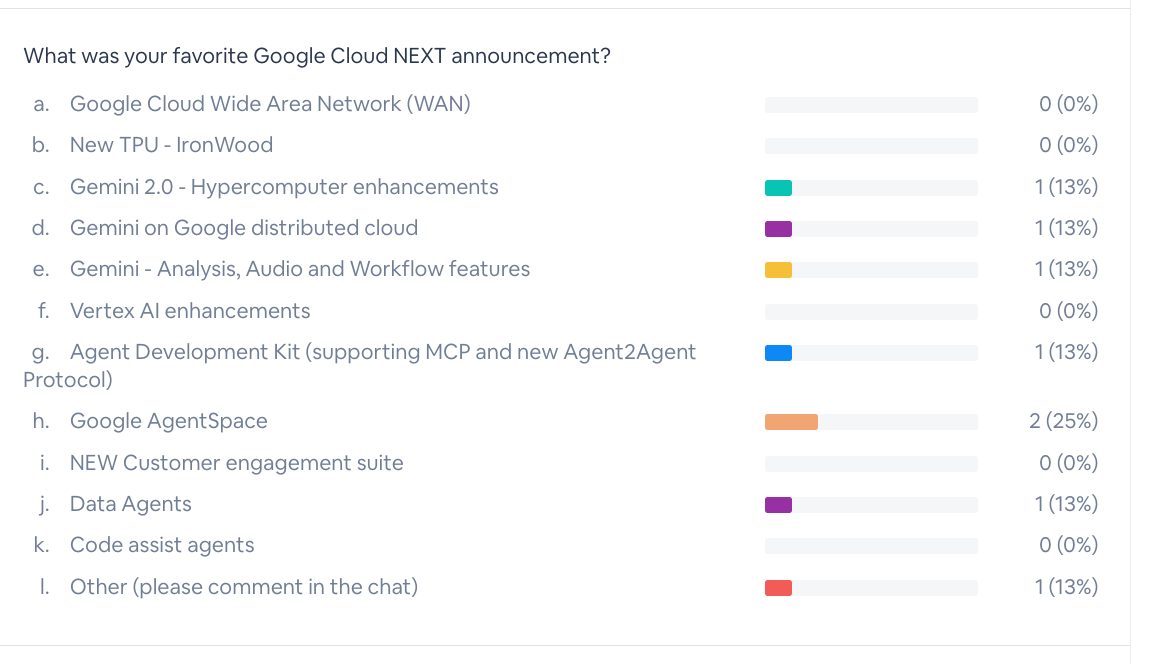This screenshot has width=1172, height=664.
Task: Click the purple bar for Gemini on distributed cloud
Action: [x=778, y=229]
